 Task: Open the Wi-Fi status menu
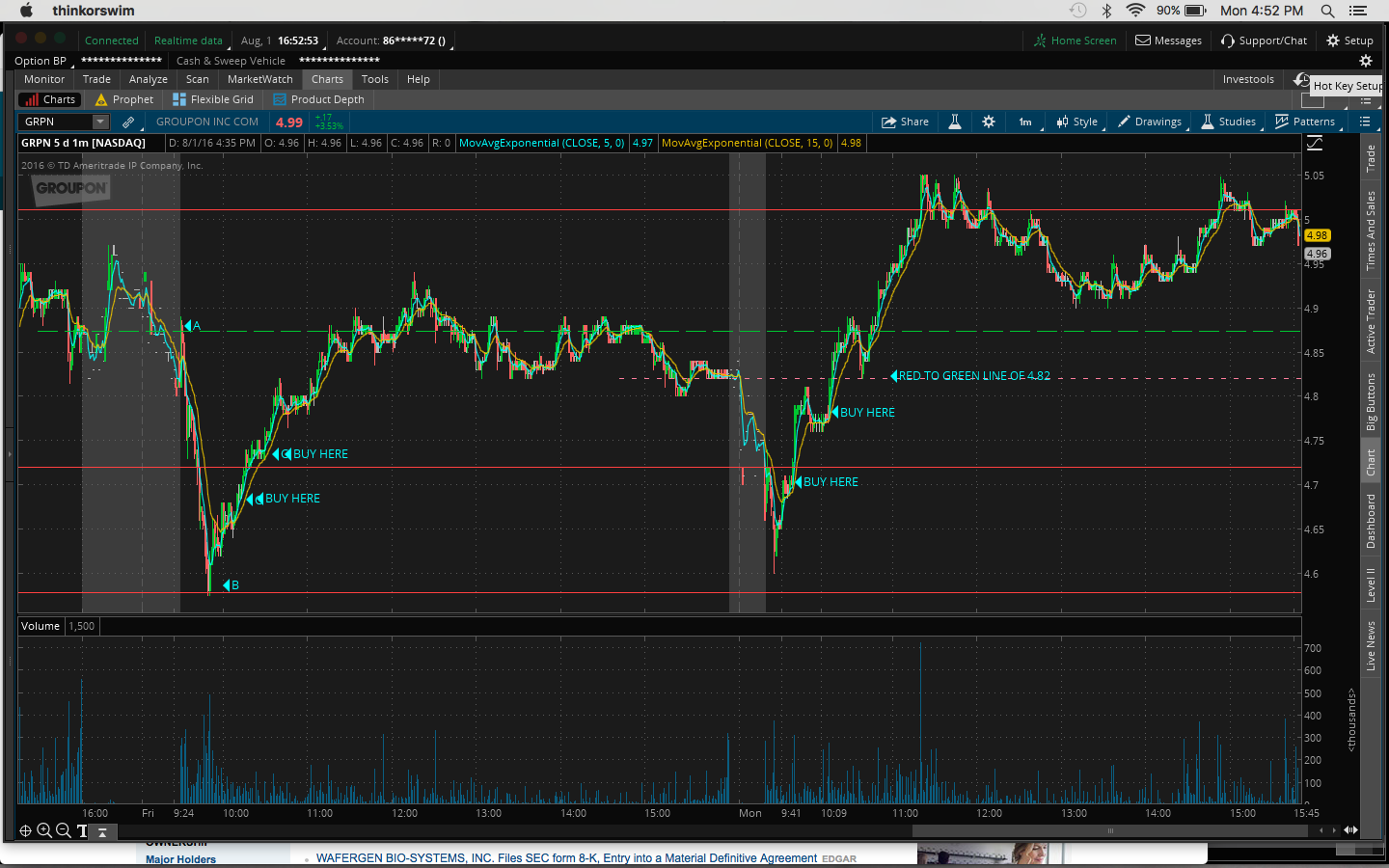pos(1135,11)
